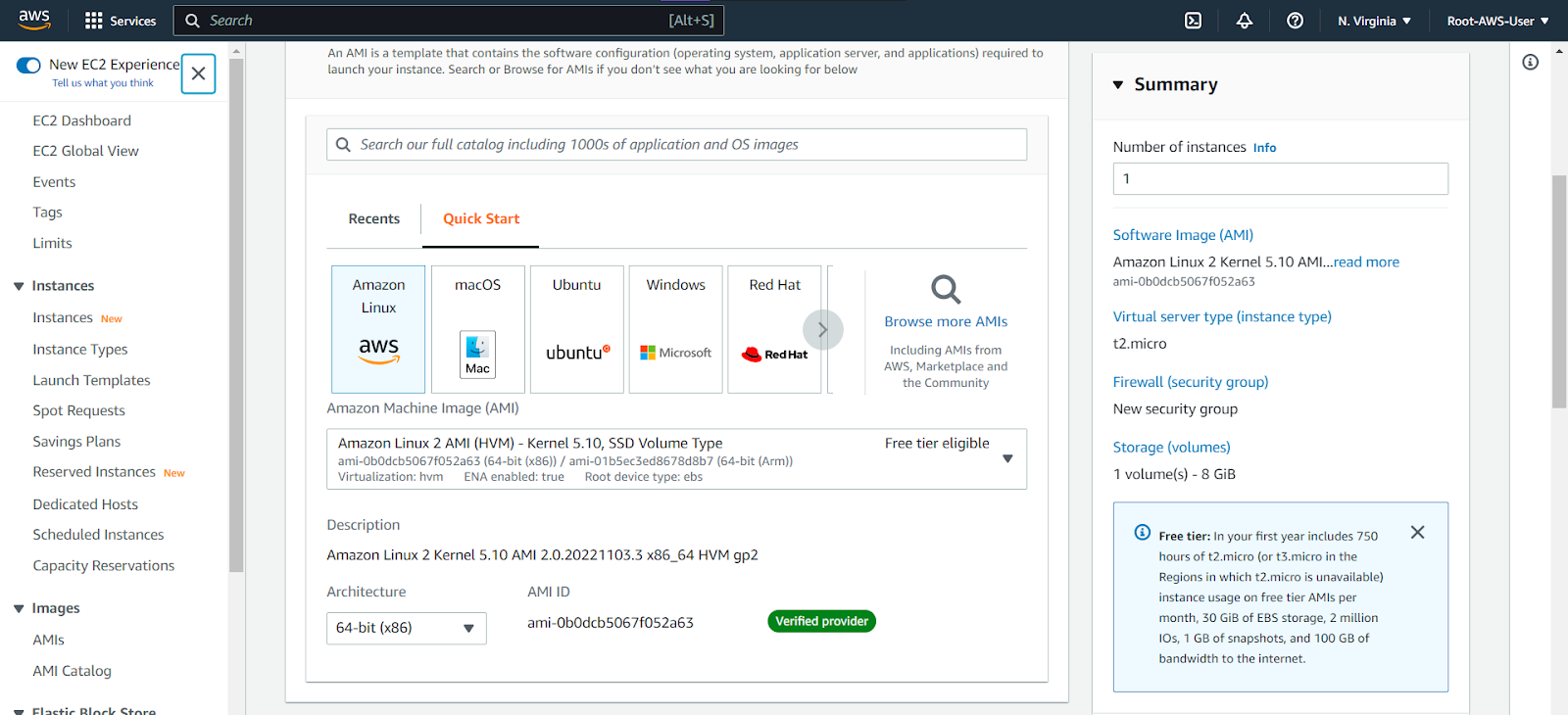1568x715 pixels.
Task: Go to Events in sidebar
Action: tap(54, 182)
